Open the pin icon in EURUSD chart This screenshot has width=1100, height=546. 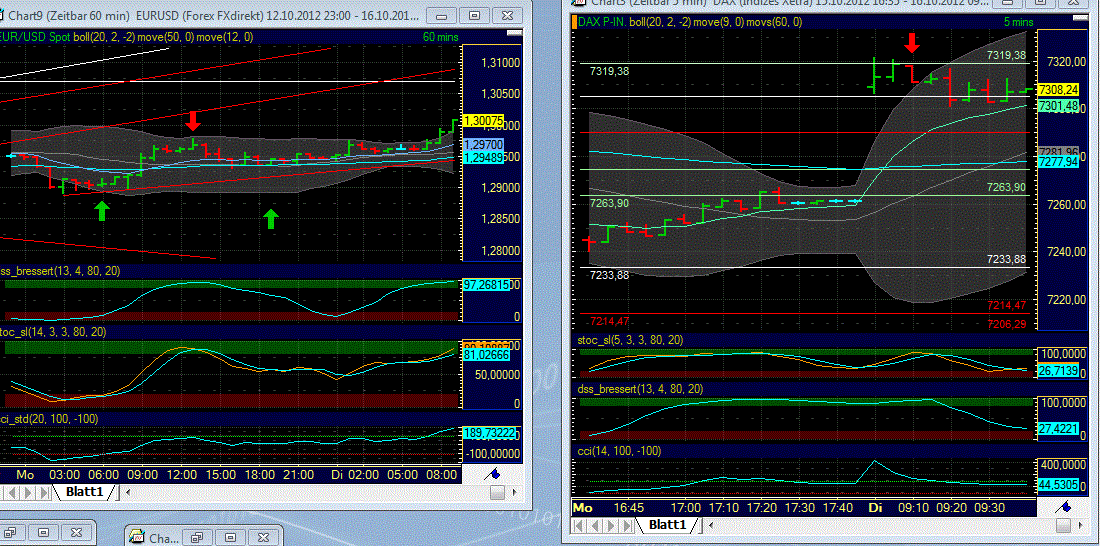tap(493, 474)
